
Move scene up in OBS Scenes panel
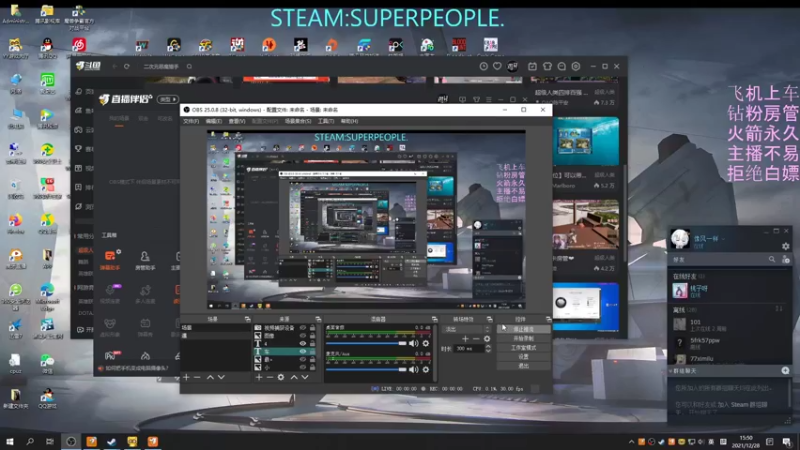[210, 377]
